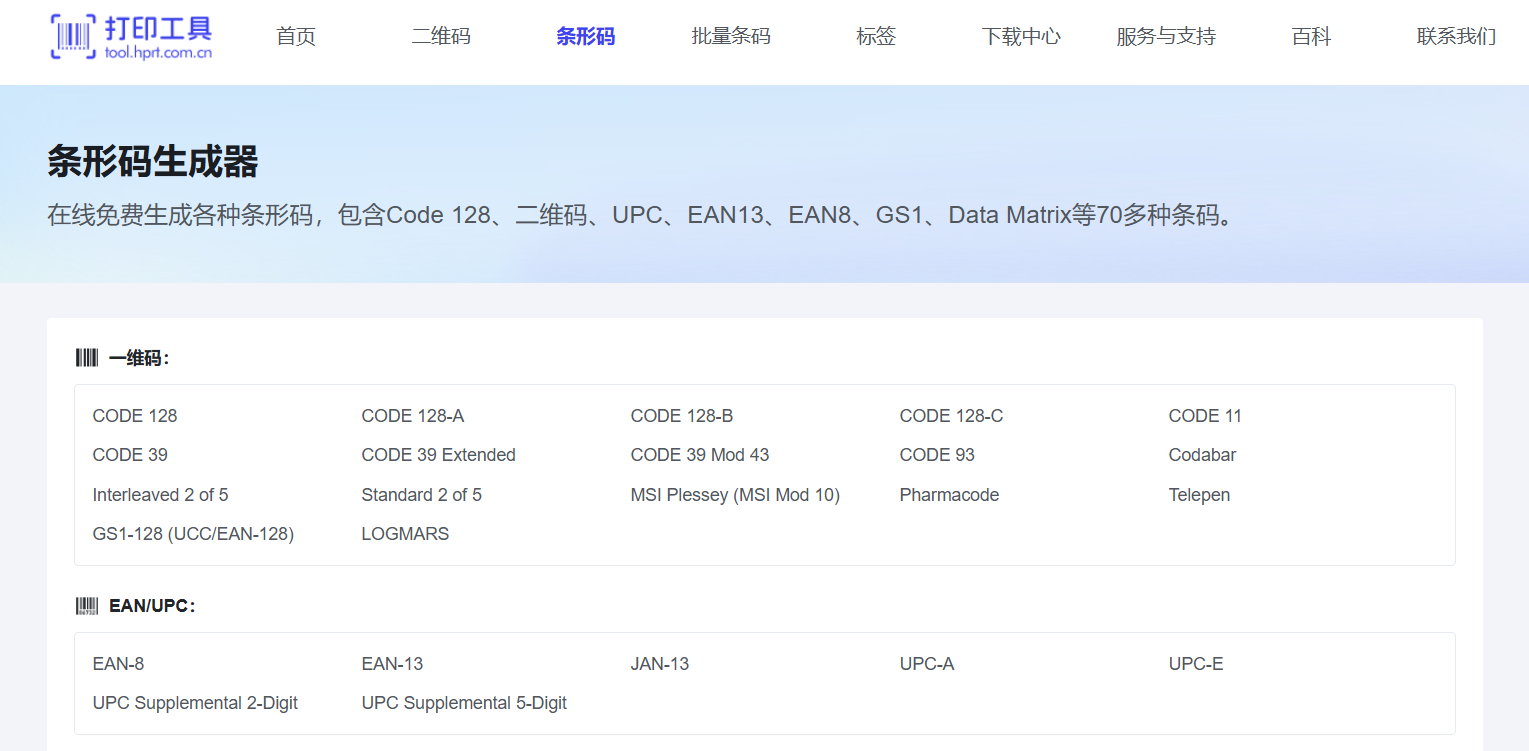This screenshot has height=751, width=1529.
Task: Select the EAN-8 barcode type
Action: pyautogui.click(x=118, y=664)
